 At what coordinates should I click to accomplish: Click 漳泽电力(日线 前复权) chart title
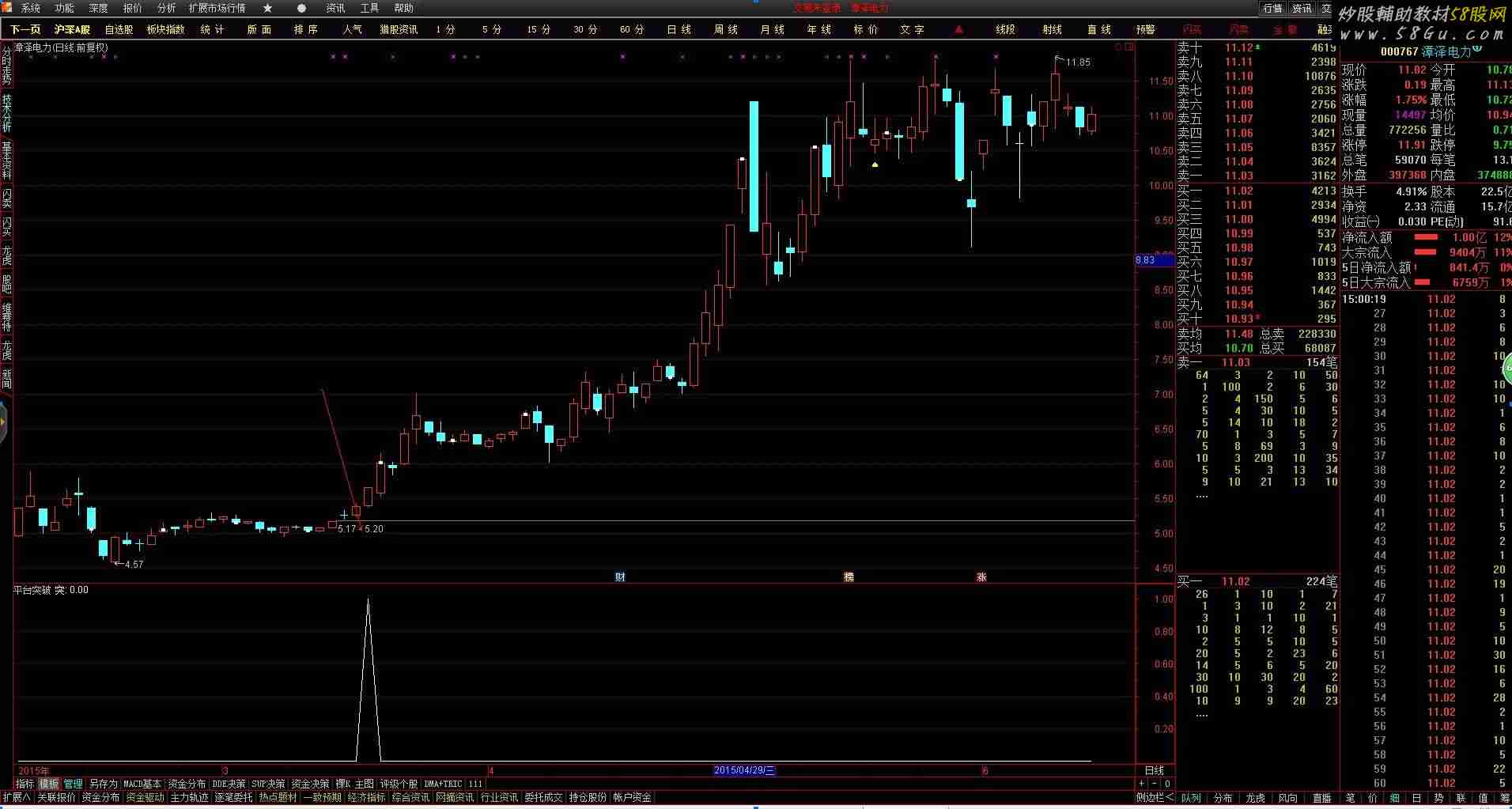[x=61, y=47]
